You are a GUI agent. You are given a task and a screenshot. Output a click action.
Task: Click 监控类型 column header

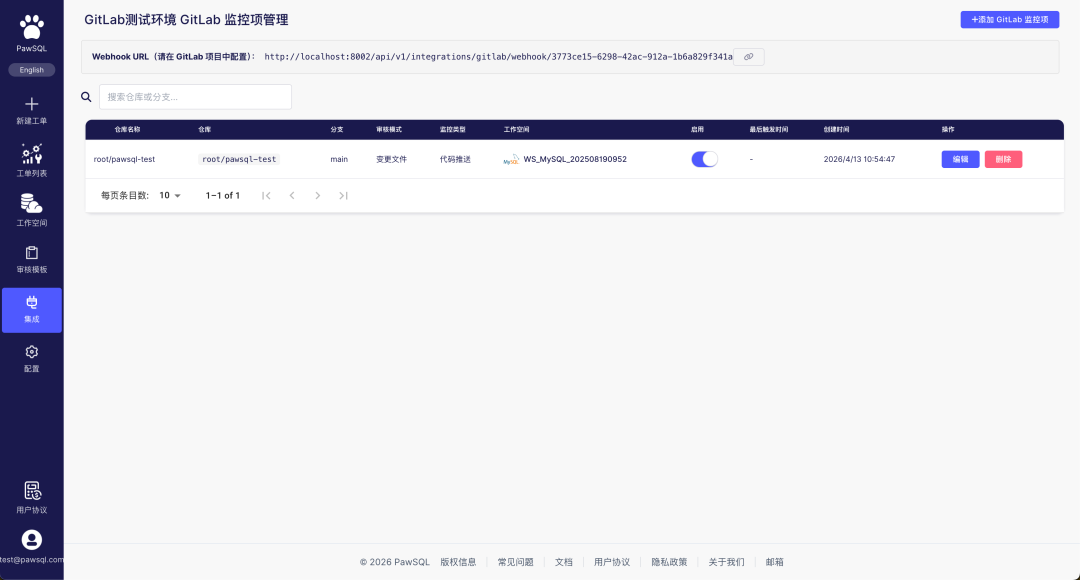[x=453, y=130]
